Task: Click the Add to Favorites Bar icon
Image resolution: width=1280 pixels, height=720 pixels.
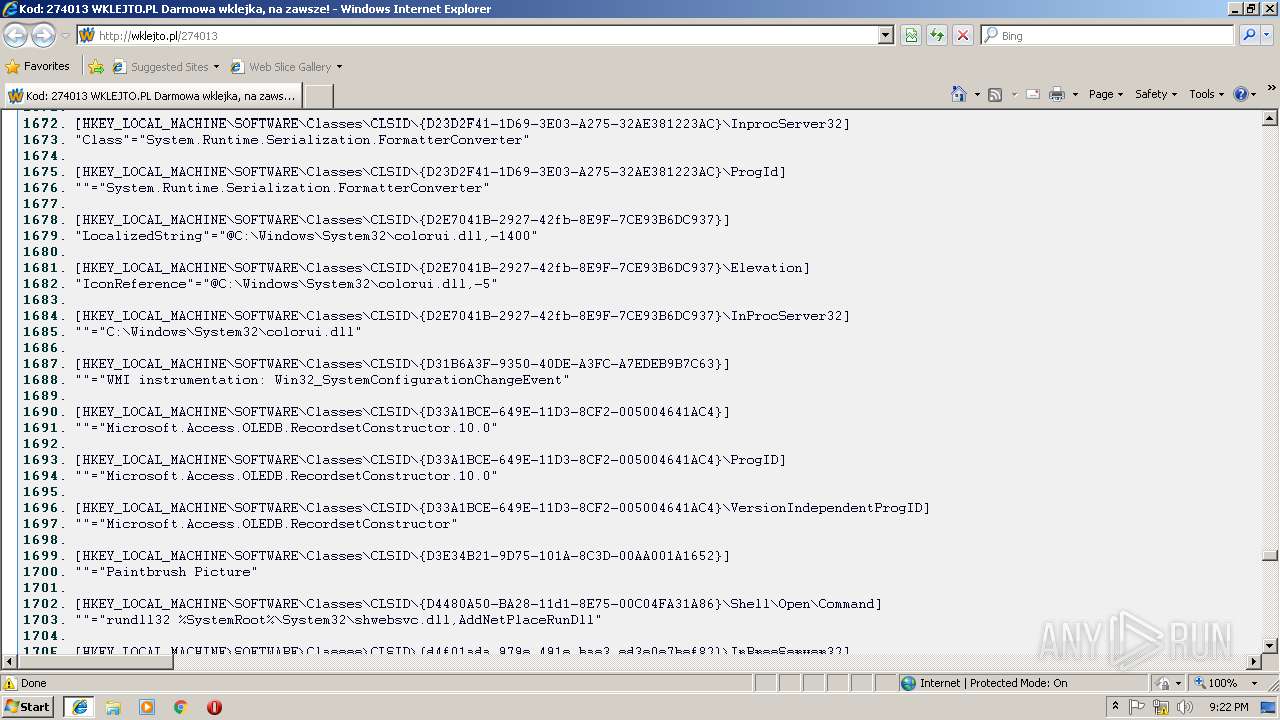Action: pos(96,67)
